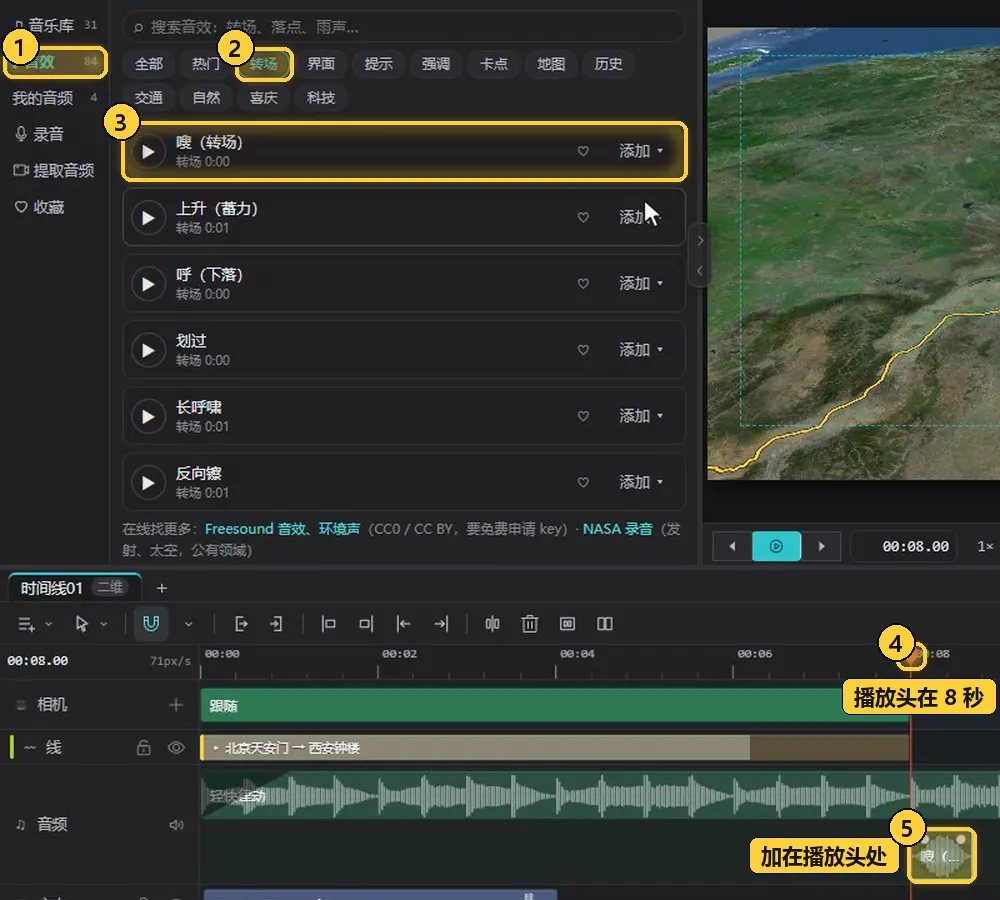Image resolution: width=1000 pixels, height=900 pixels.
Task: Trim clip end to playhead icon
Action: point(365,624)
